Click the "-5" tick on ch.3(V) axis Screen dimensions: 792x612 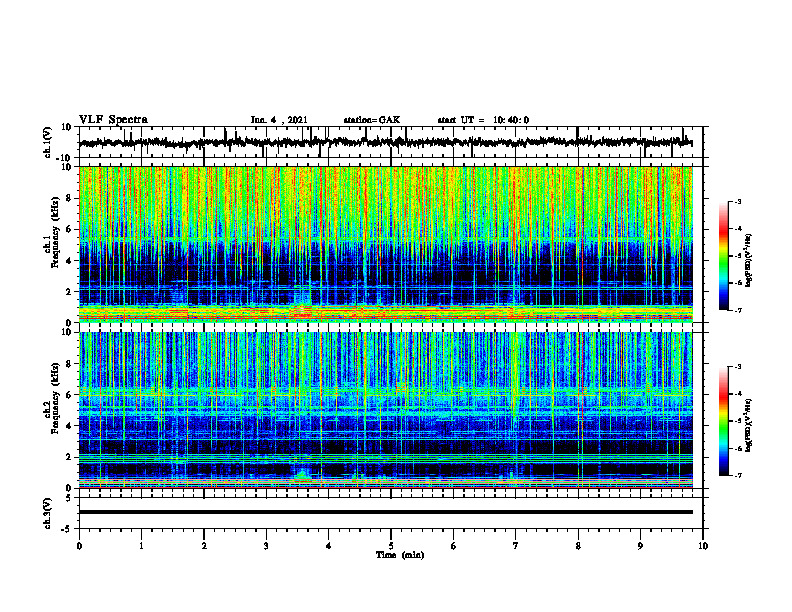(68, 529)
